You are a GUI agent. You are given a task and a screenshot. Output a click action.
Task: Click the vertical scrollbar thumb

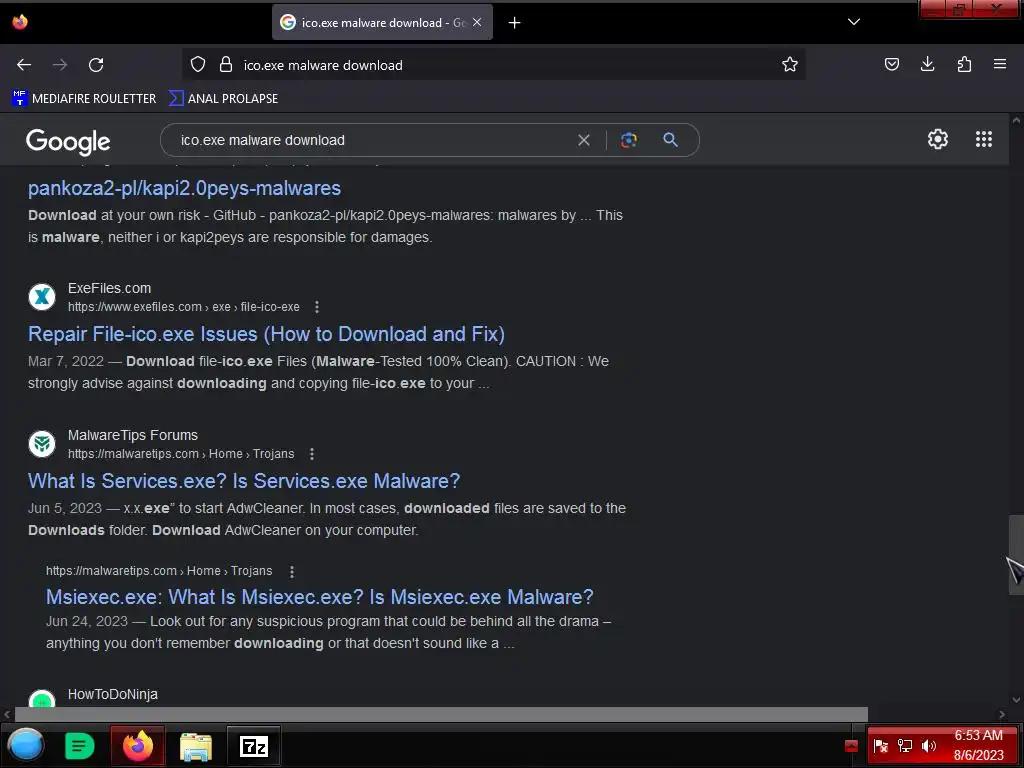[x=1016, y=554]
